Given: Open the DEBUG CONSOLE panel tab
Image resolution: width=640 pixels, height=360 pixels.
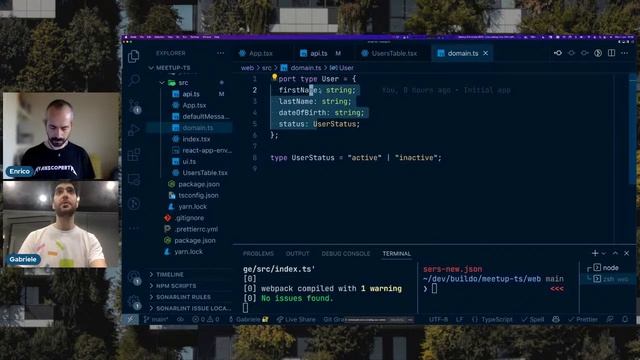Looking at the screenshot, I should pos(346,253).
